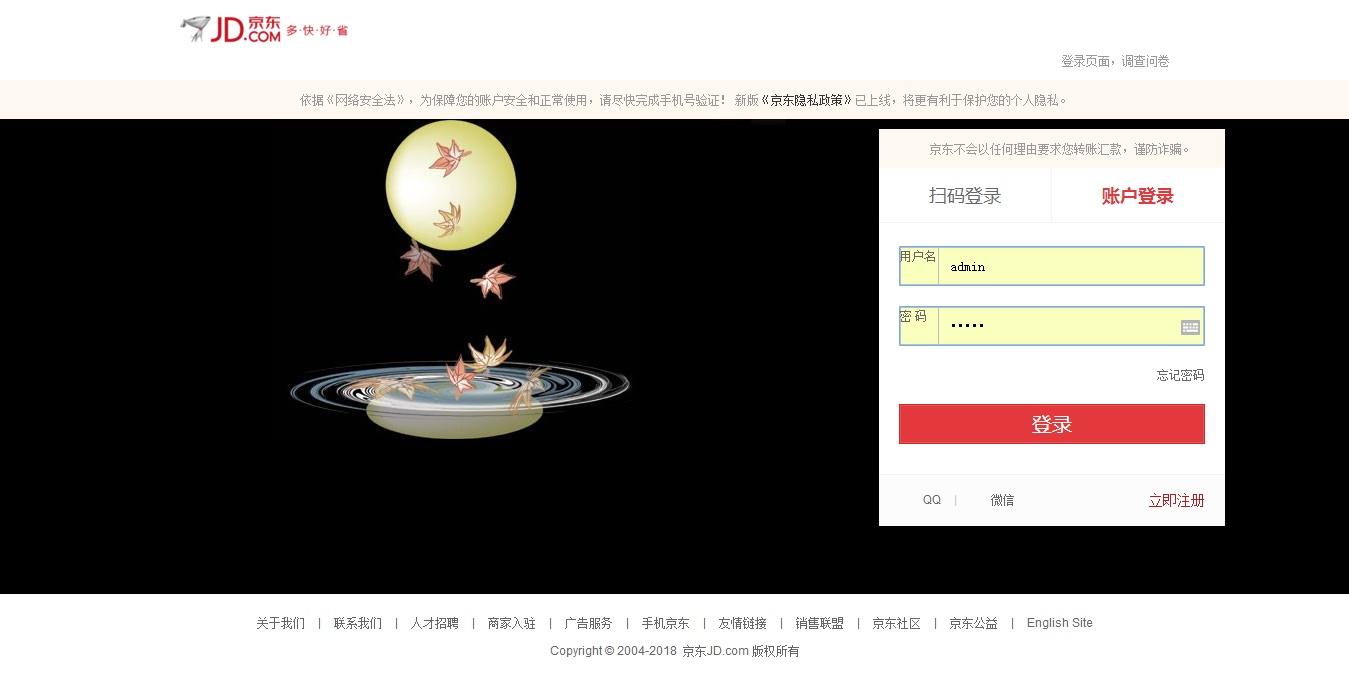Switch to 扫码登录 tab
This screenshot has width=1349, height=700.
pos(965,196)
